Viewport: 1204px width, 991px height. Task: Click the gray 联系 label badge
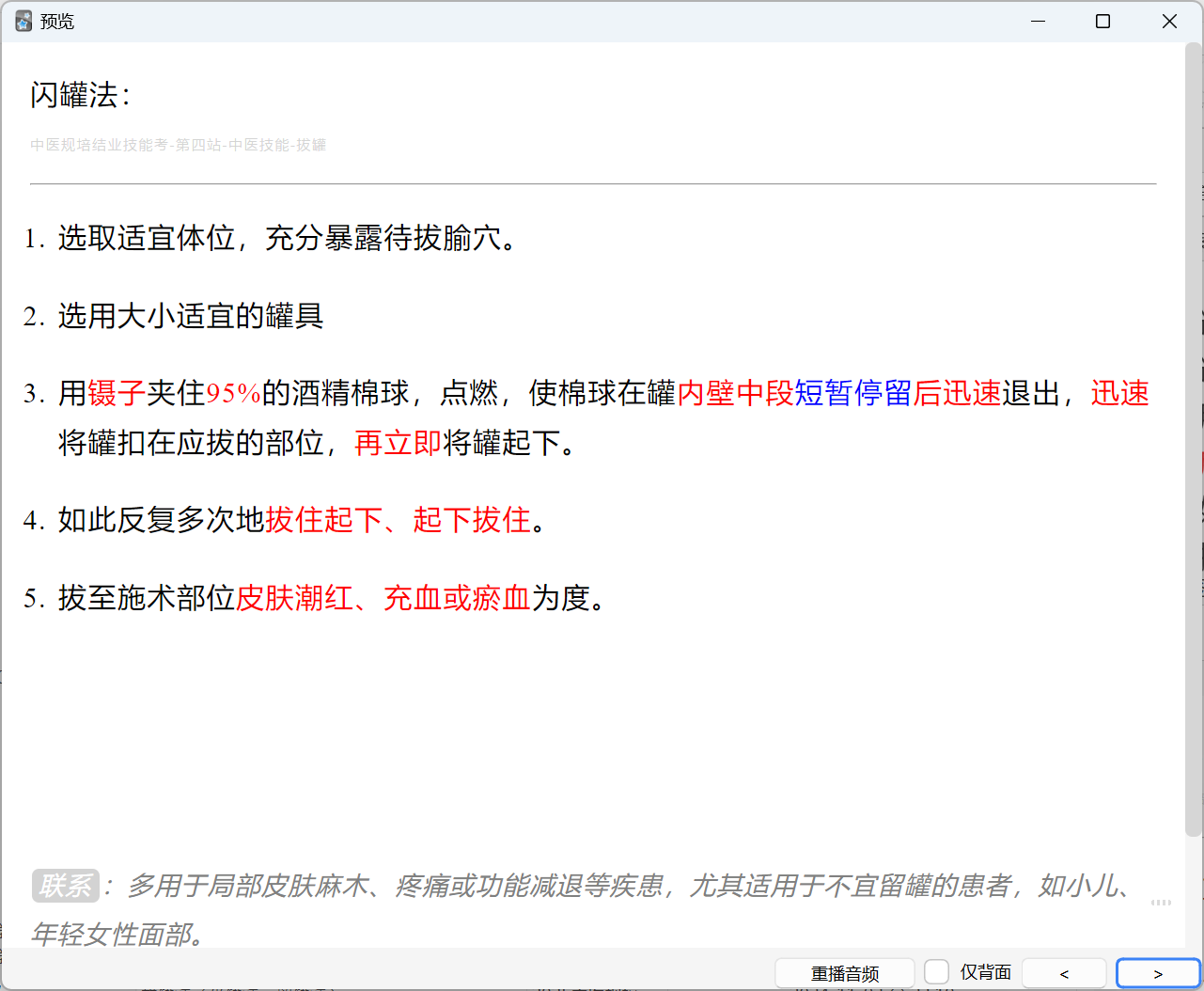point(66,886)
